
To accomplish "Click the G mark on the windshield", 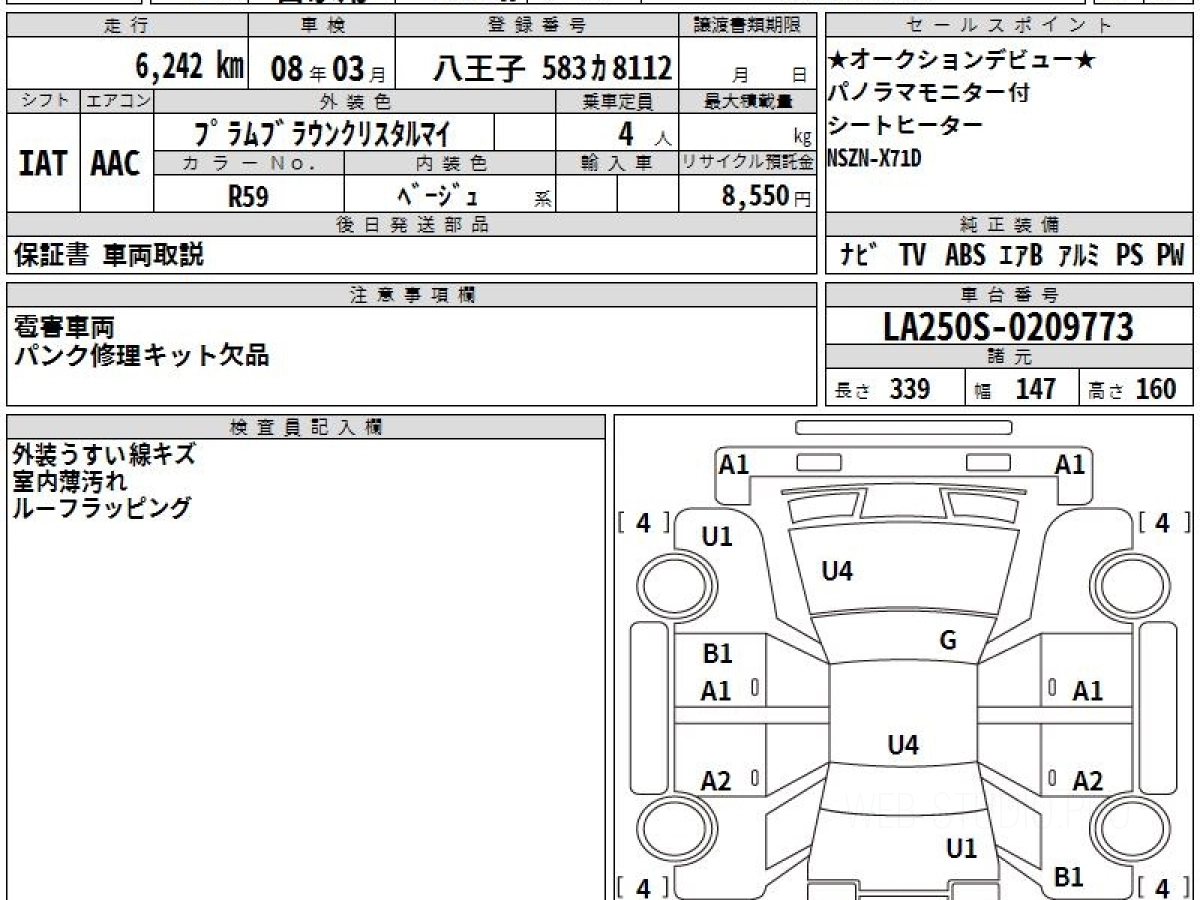I will pyautogui.click(x=948, y=641).
